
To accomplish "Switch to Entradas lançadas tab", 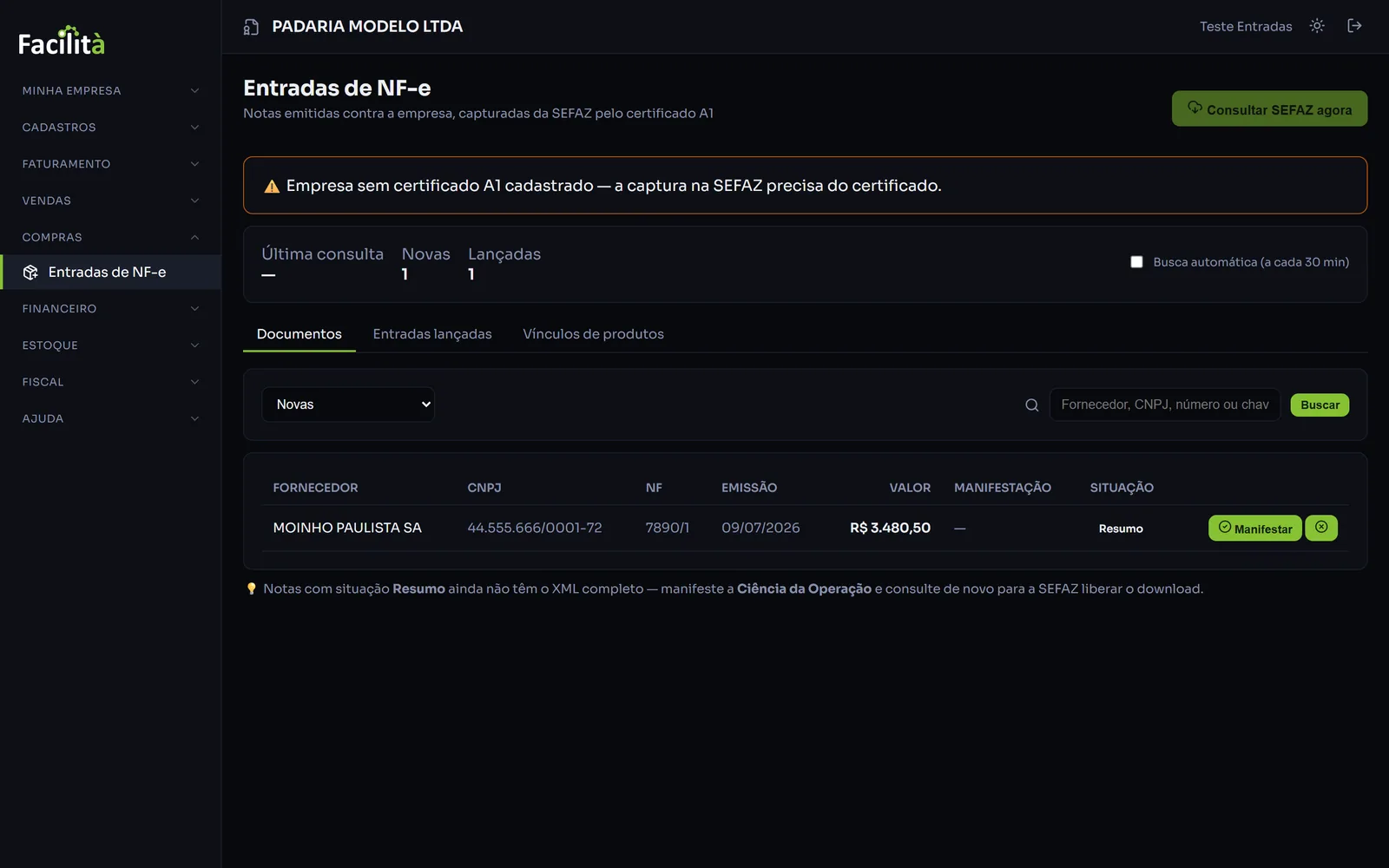I will click(432, 334).
